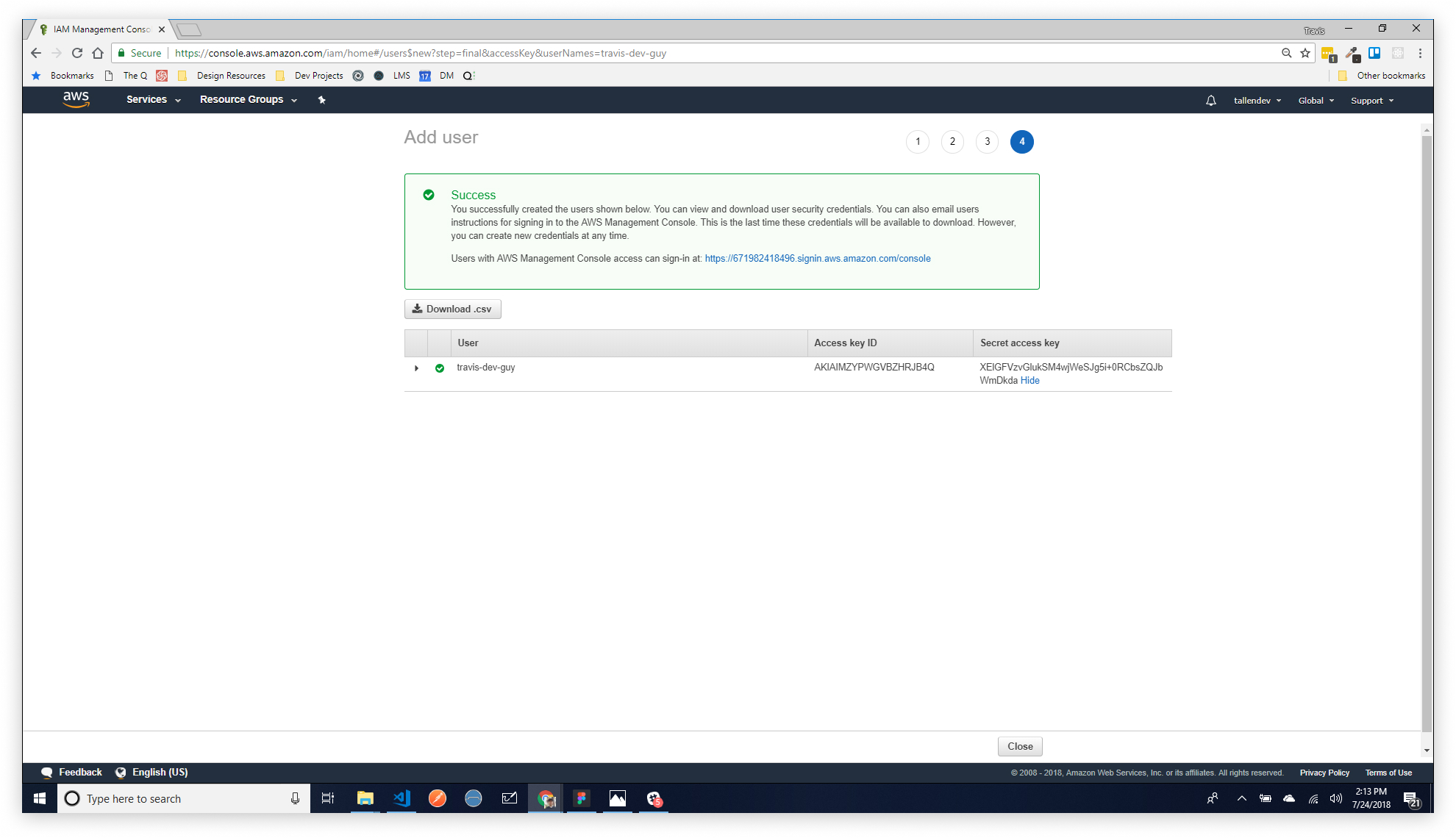This screenshot has height=838, width=1456.
Task: Open Visual Studio Code from taskbar
Action: pyautogui.click(x=402, y=798)
